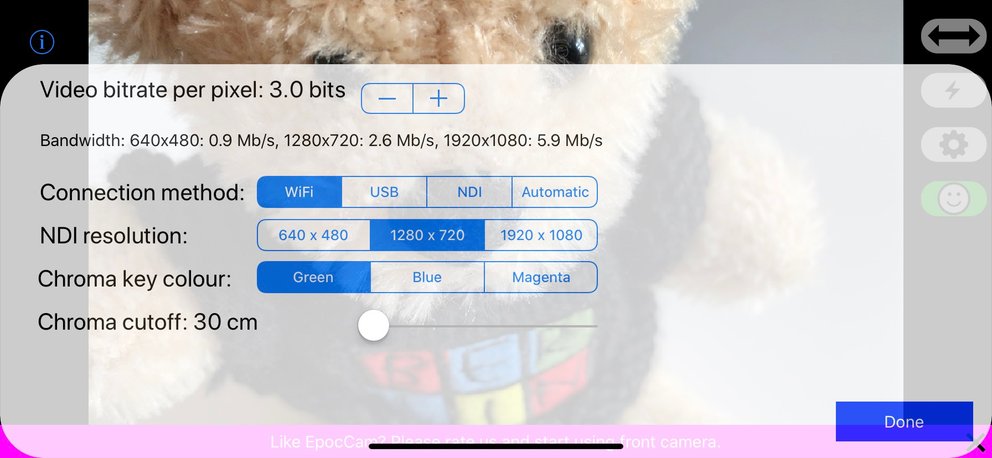The width and height of the screenshot is (992, 458).
Task: Increase video bitrate with plus button
Action: pyautogui.click(x=439, y=99)
